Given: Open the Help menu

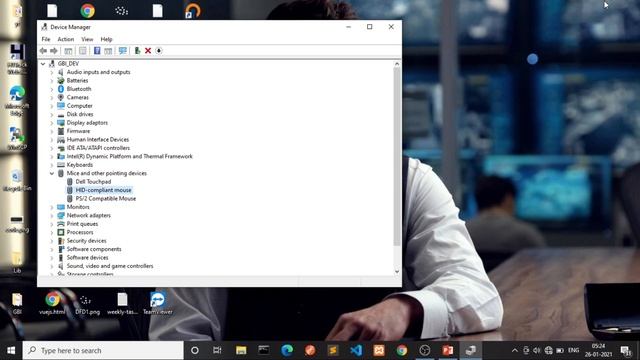Looking at the screenshot, I should click(x=106, y=39).
